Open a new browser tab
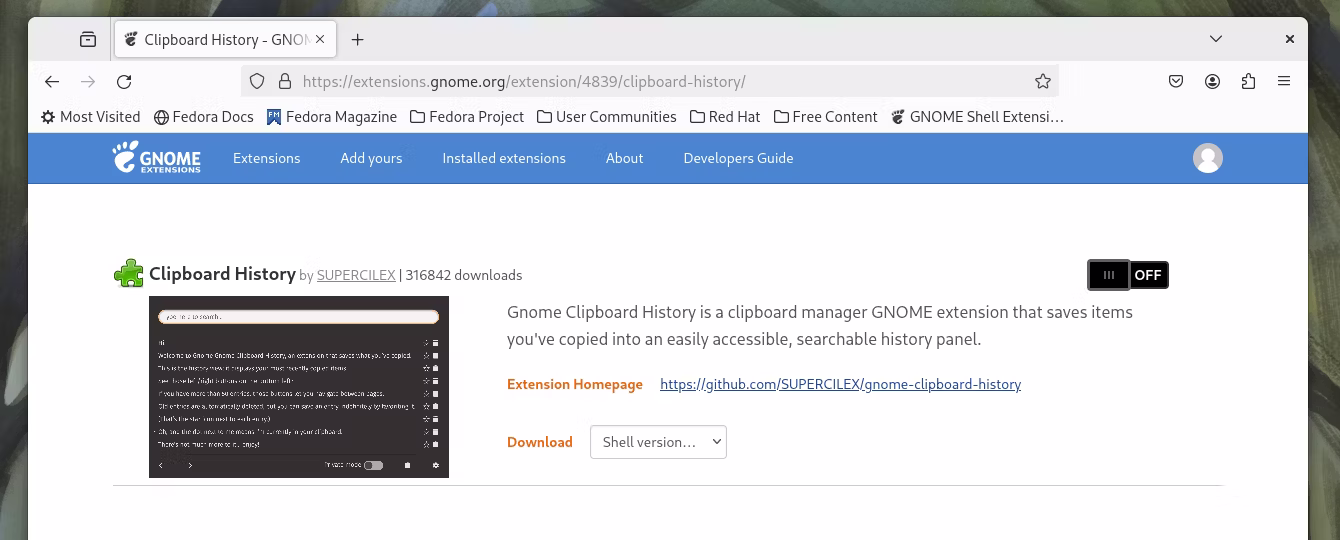1340x540 pixels. [x=357, y=40]
